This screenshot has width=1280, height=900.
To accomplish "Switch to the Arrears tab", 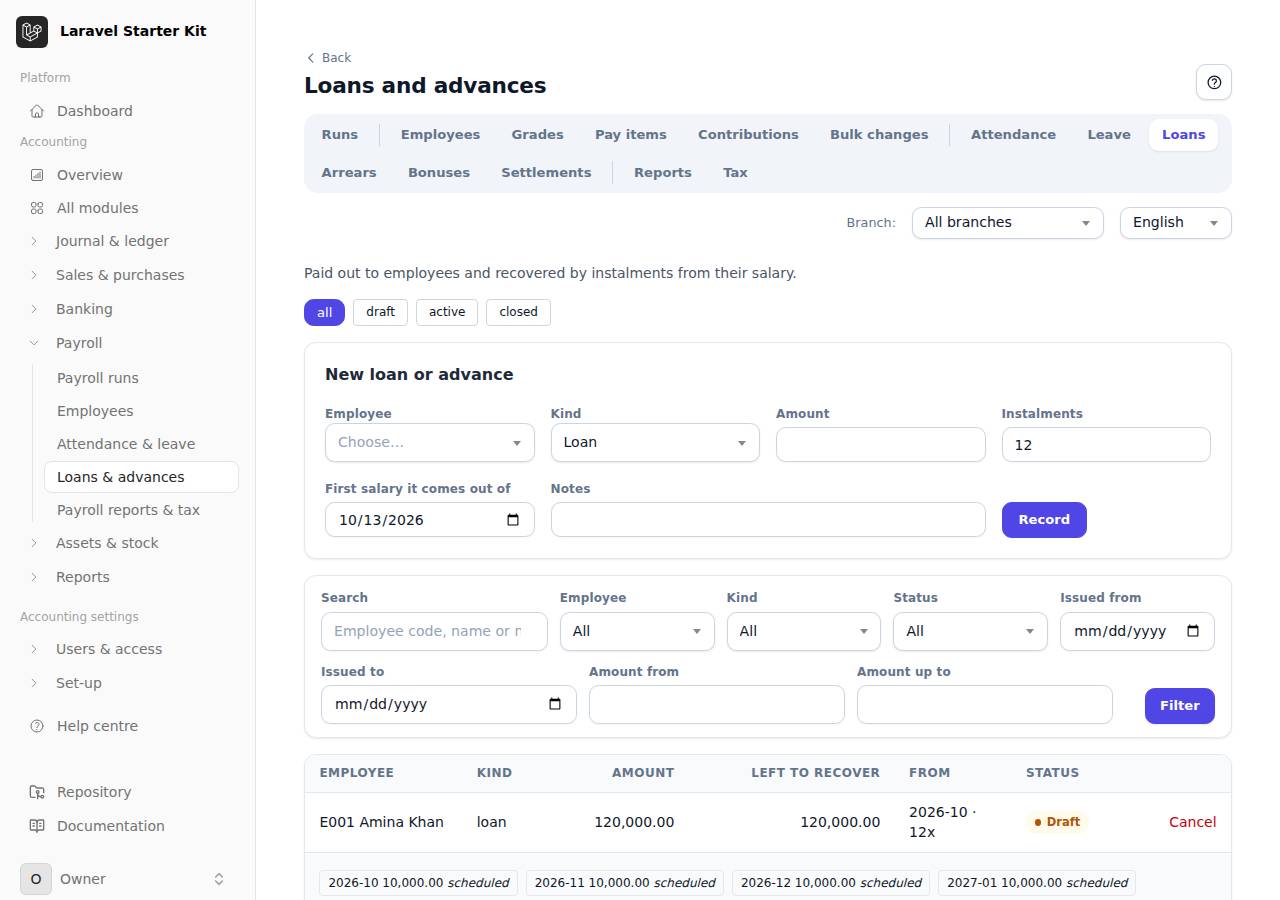I will tap(349, 172).
